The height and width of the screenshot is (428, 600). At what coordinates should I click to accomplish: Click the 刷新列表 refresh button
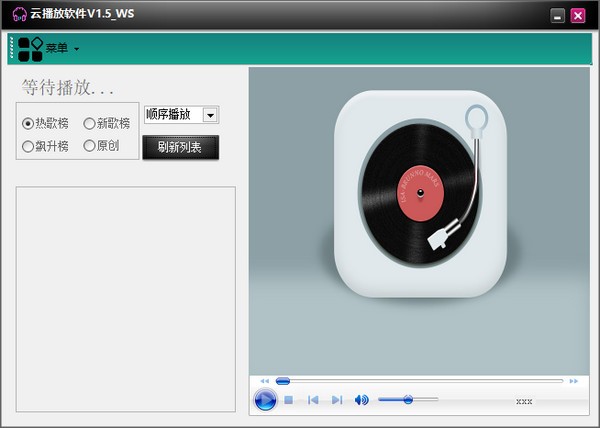(x=180, y=148)
